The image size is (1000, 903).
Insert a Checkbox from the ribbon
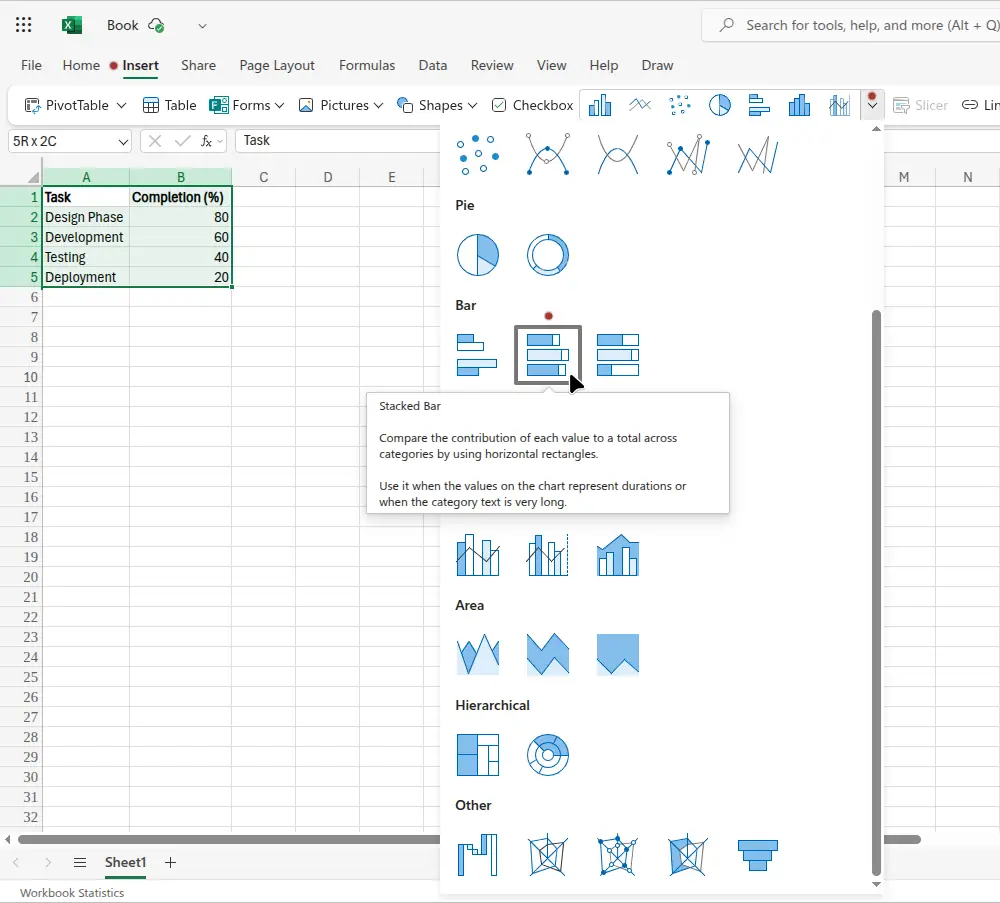click(532, 104)
